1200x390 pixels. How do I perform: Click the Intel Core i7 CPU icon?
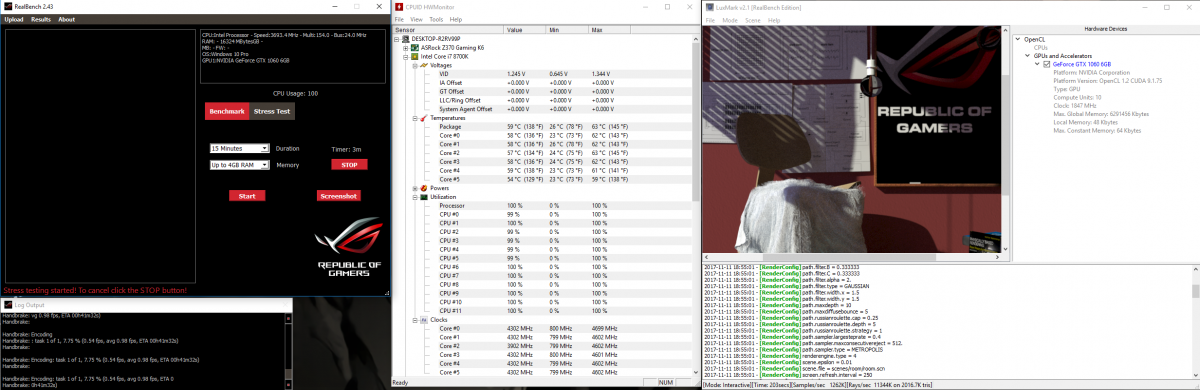(x=414, y=57)
